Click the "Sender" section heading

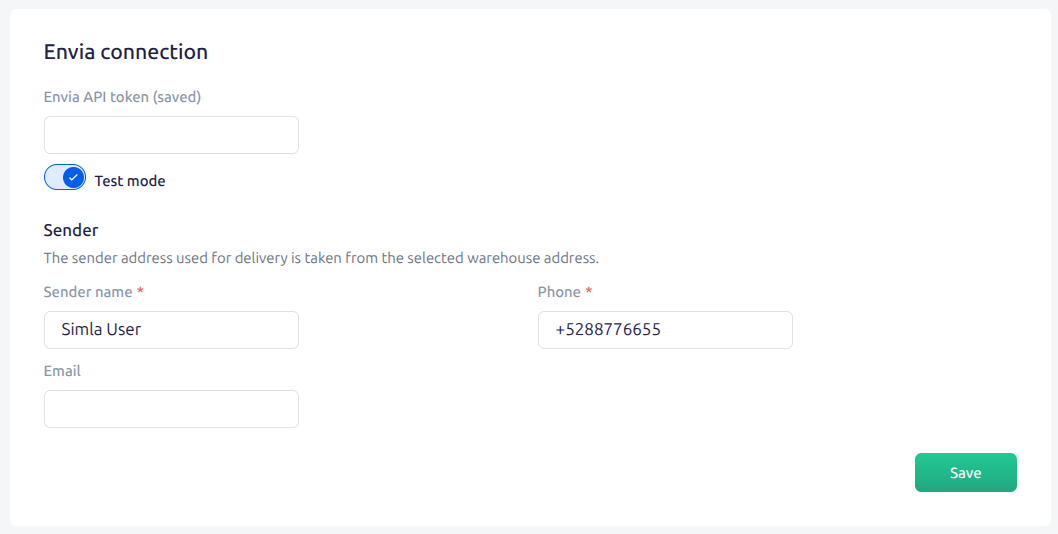point(71,230)
